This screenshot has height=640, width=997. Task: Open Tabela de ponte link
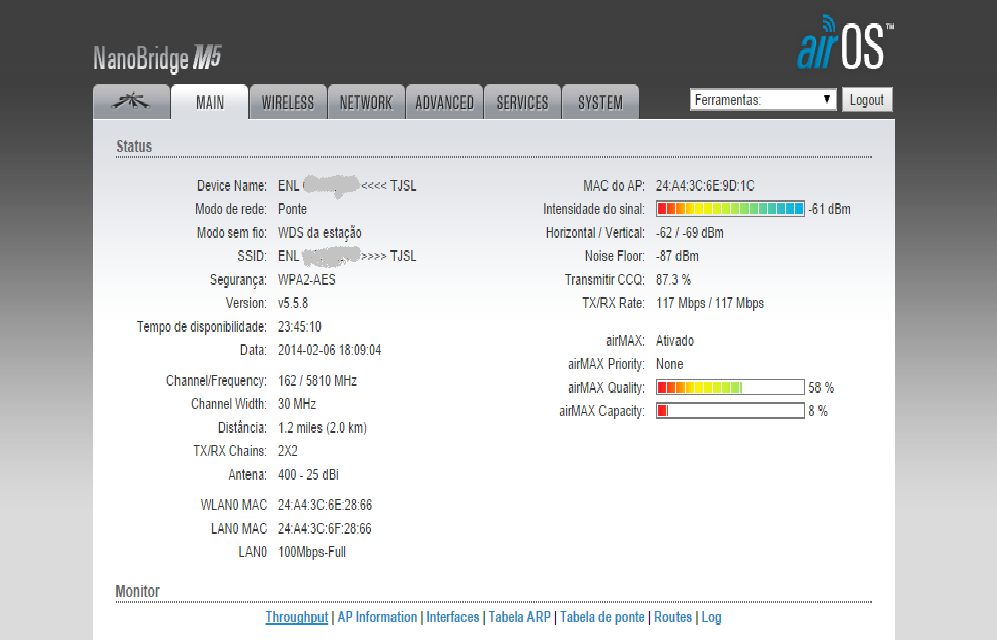click(x=602, y=617)
